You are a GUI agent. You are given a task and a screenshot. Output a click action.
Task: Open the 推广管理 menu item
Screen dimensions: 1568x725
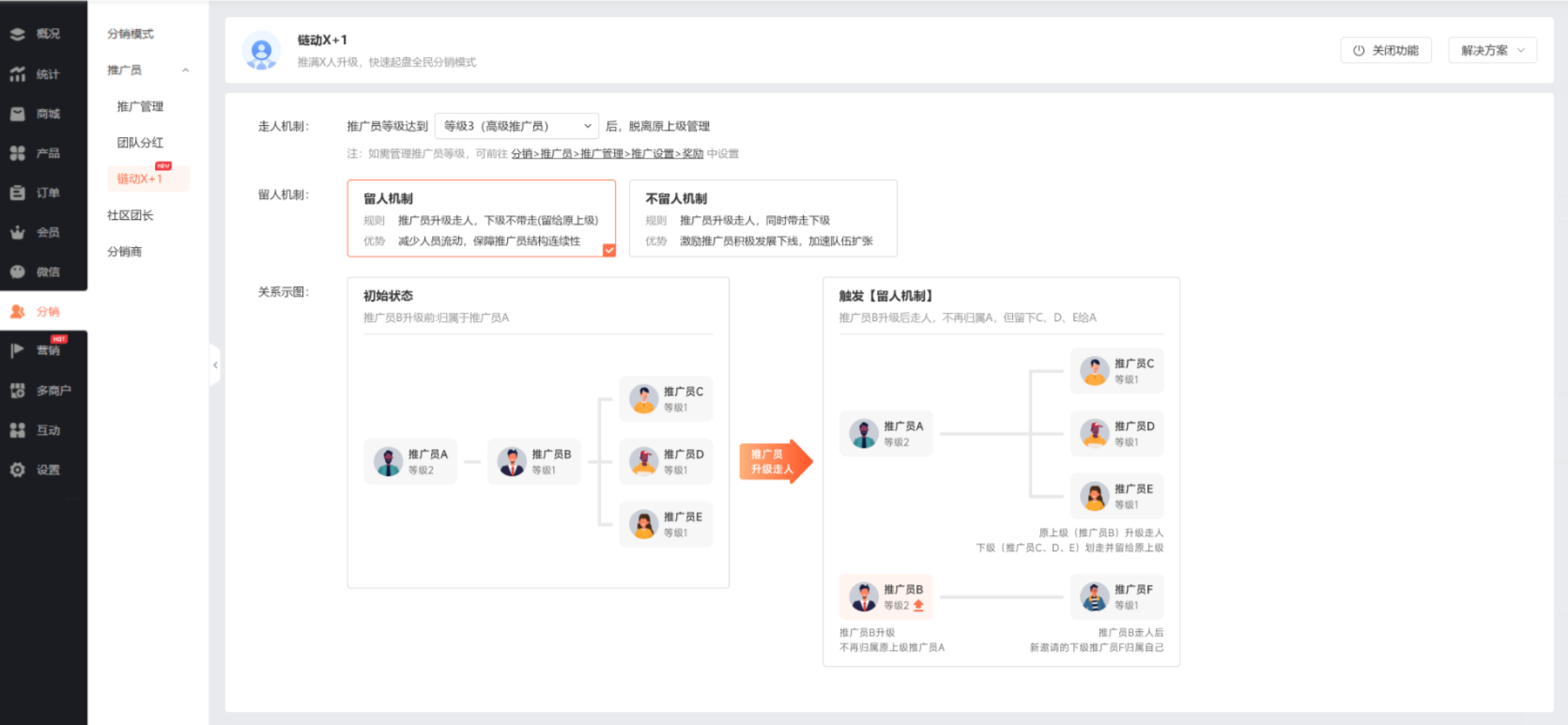pyautogui.click(x=140, y=107)
